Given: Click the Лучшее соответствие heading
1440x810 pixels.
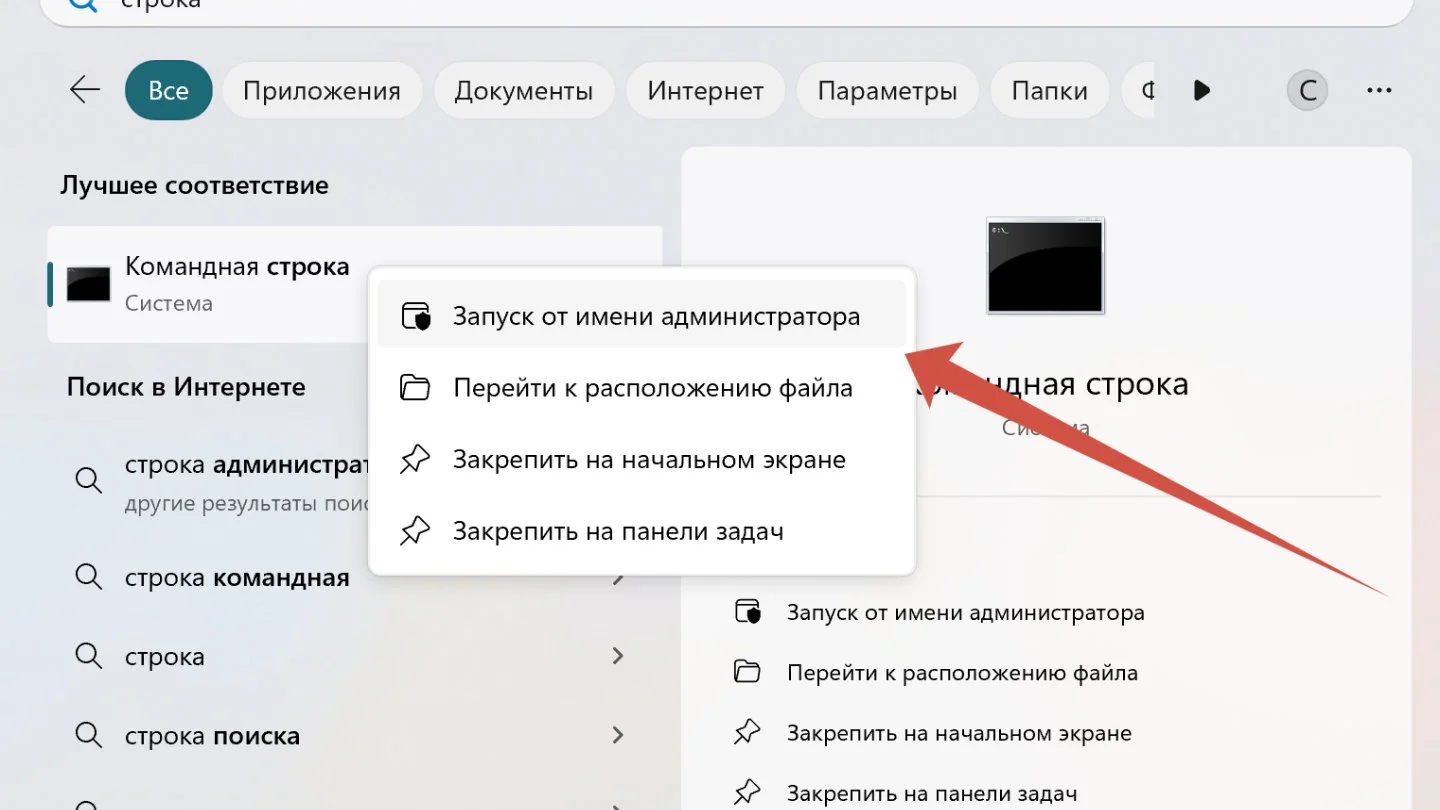Looking at the screenshot, I should 194,185.
